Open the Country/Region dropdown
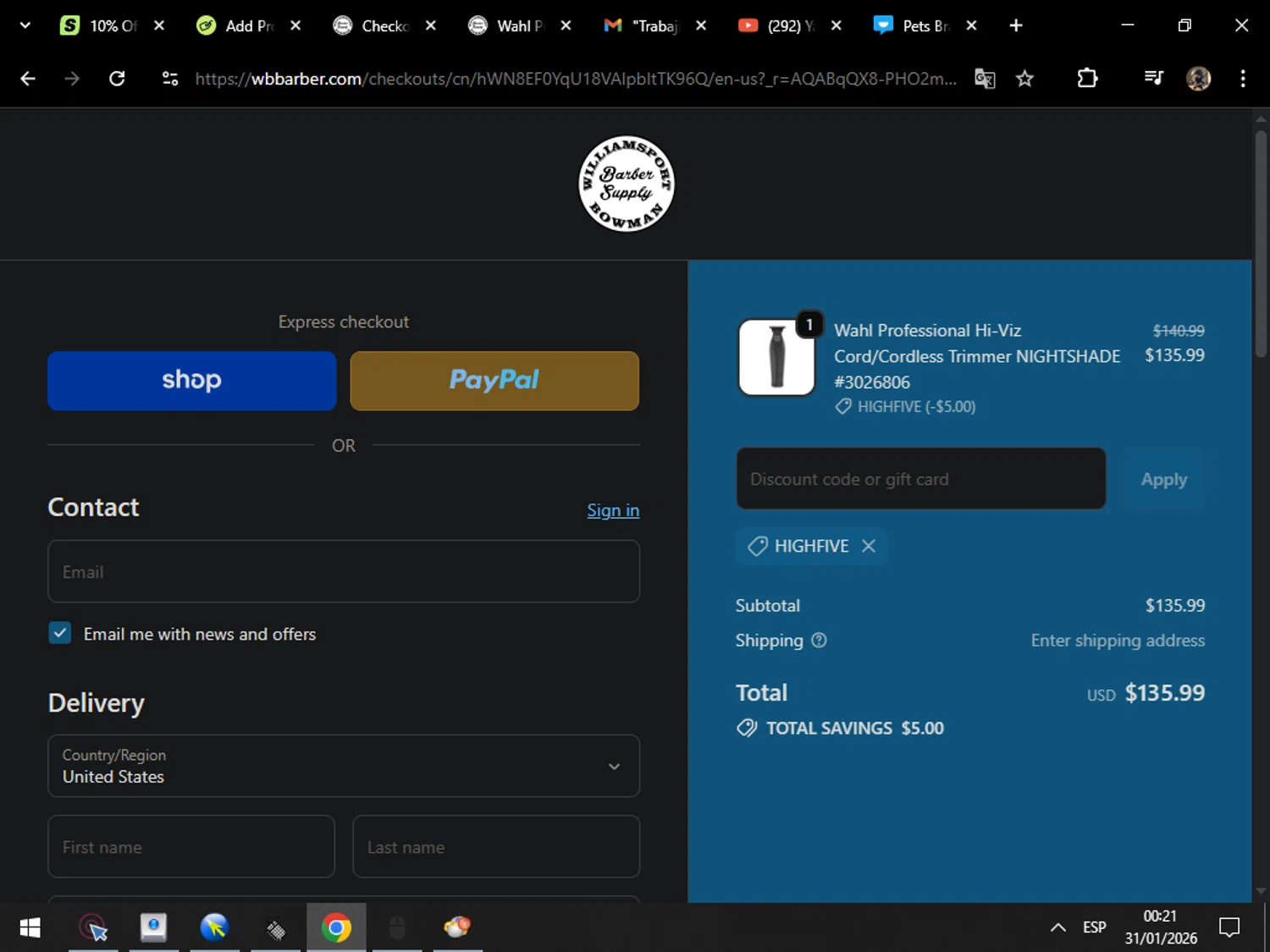This screenshot has height=952, width=1270. coord(344,766)
